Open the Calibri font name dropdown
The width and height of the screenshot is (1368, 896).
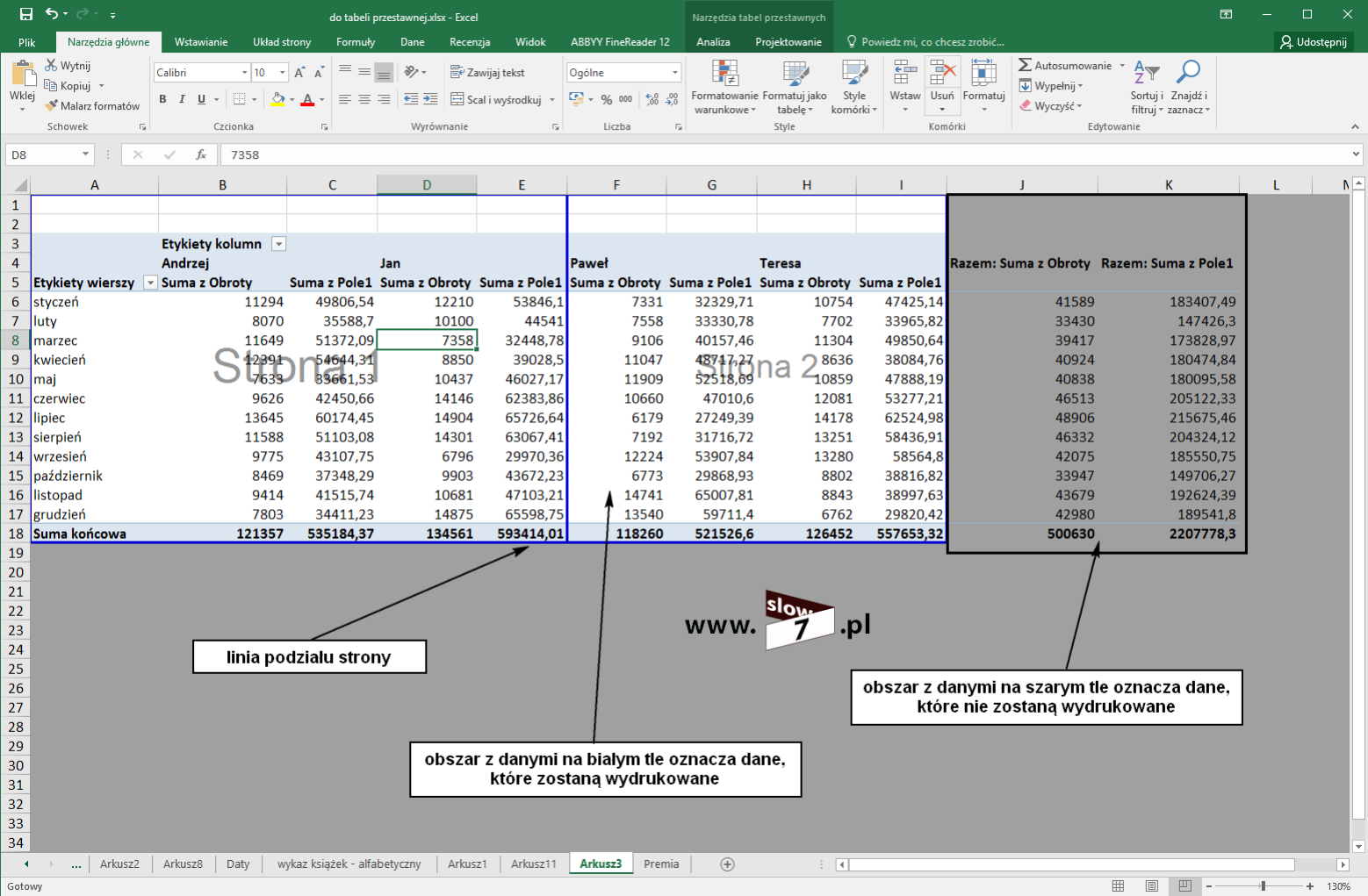[244, 73]
